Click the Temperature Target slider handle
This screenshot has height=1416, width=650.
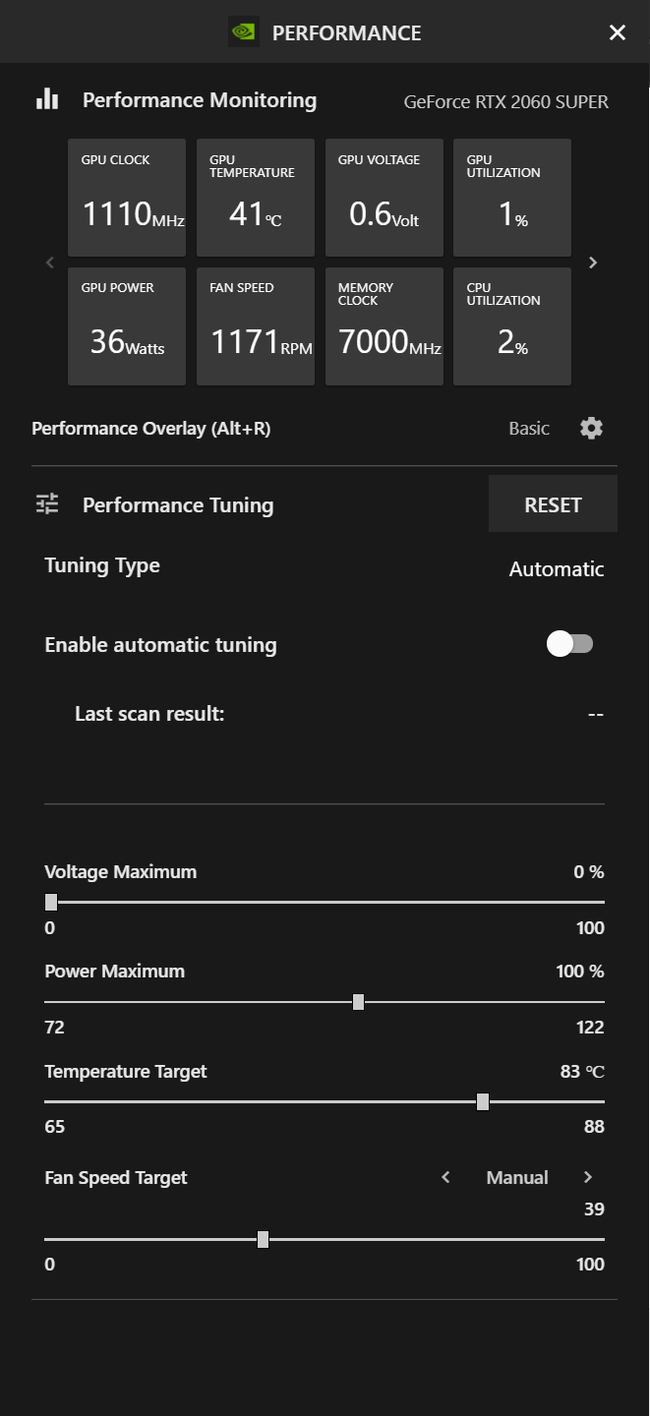pos(482,1101)
